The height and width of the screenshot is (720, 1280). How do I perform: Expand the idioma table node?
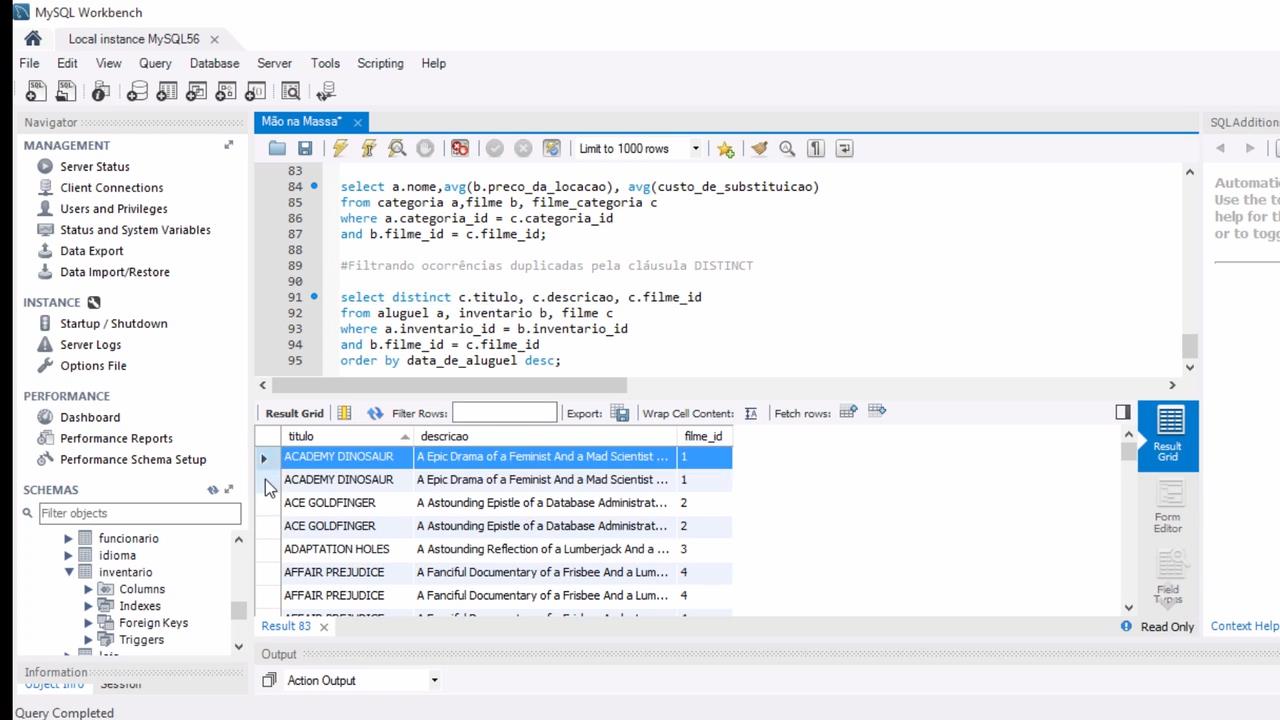tap(68, 555)
